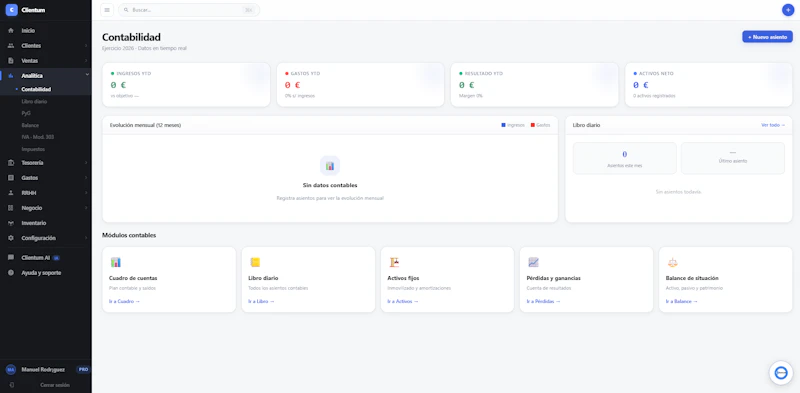Click the Ventas document icon
The width and height of the screenshot is (800, 393).
[11, 61]
